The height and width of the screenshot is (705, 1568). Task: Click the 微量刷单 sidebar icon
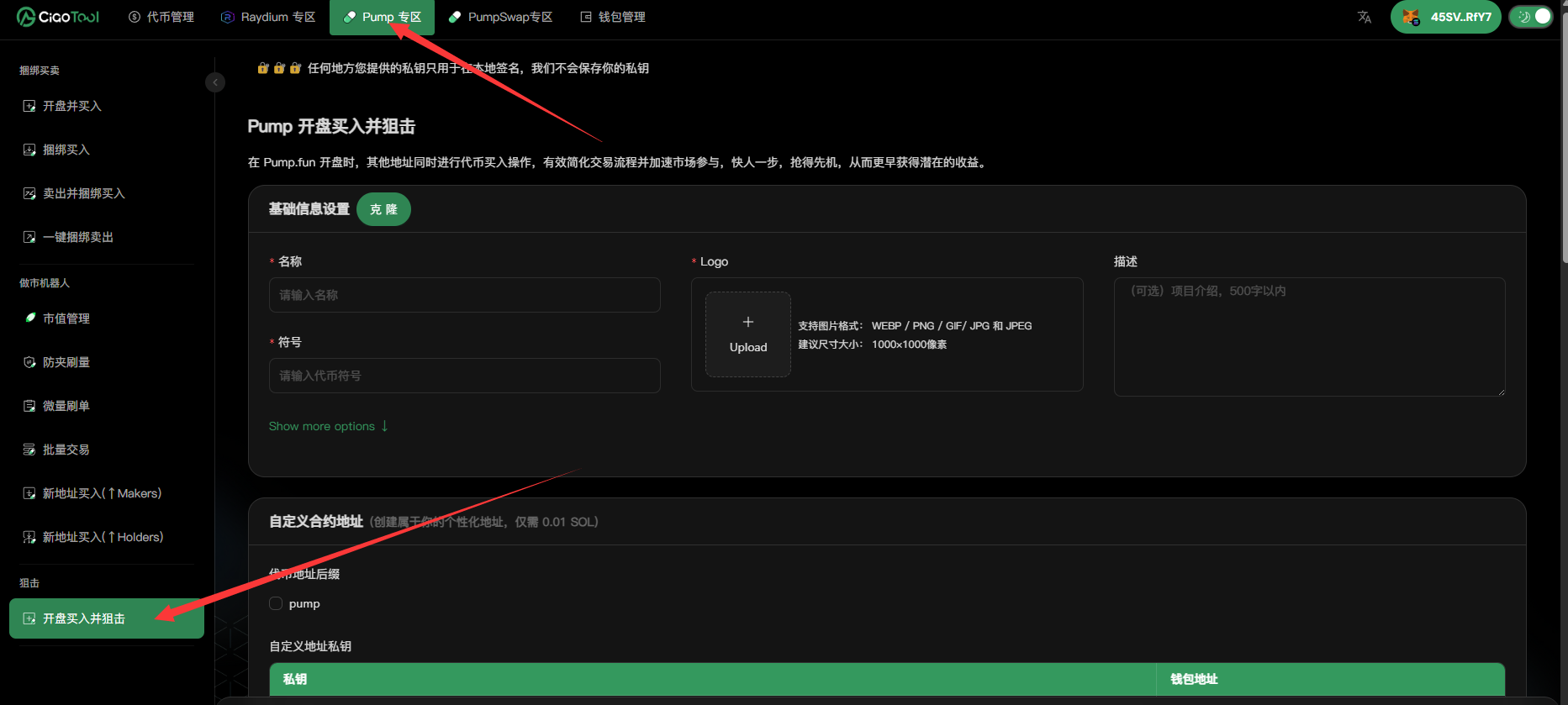(29, 406)
